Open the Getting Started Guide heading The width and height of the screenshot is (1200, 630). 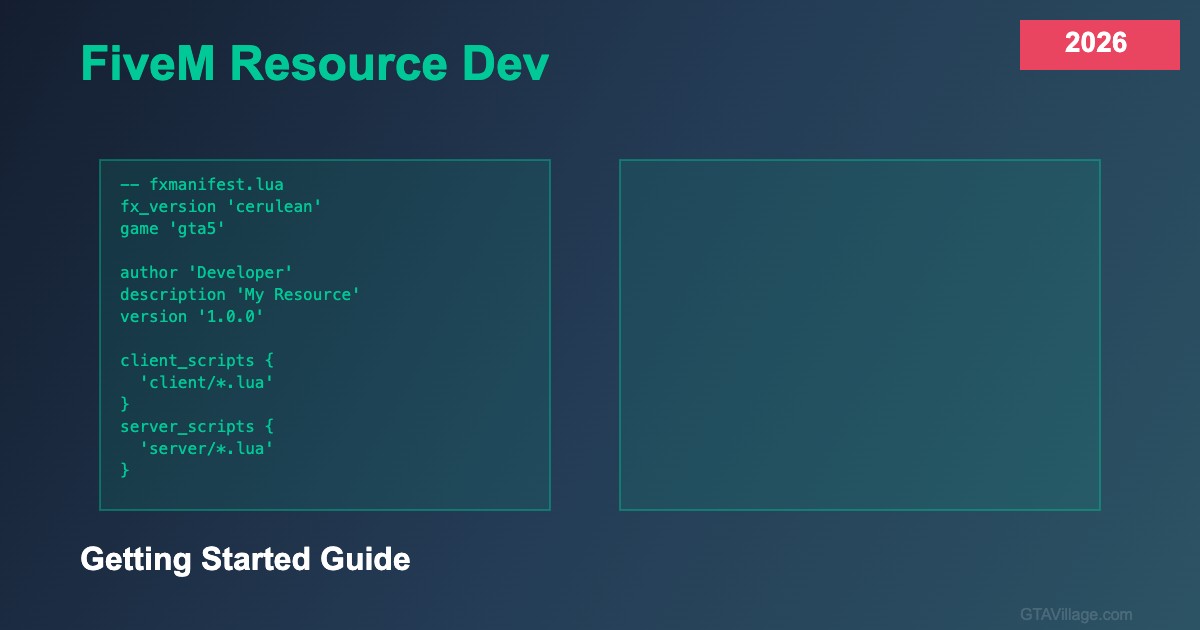245,559
